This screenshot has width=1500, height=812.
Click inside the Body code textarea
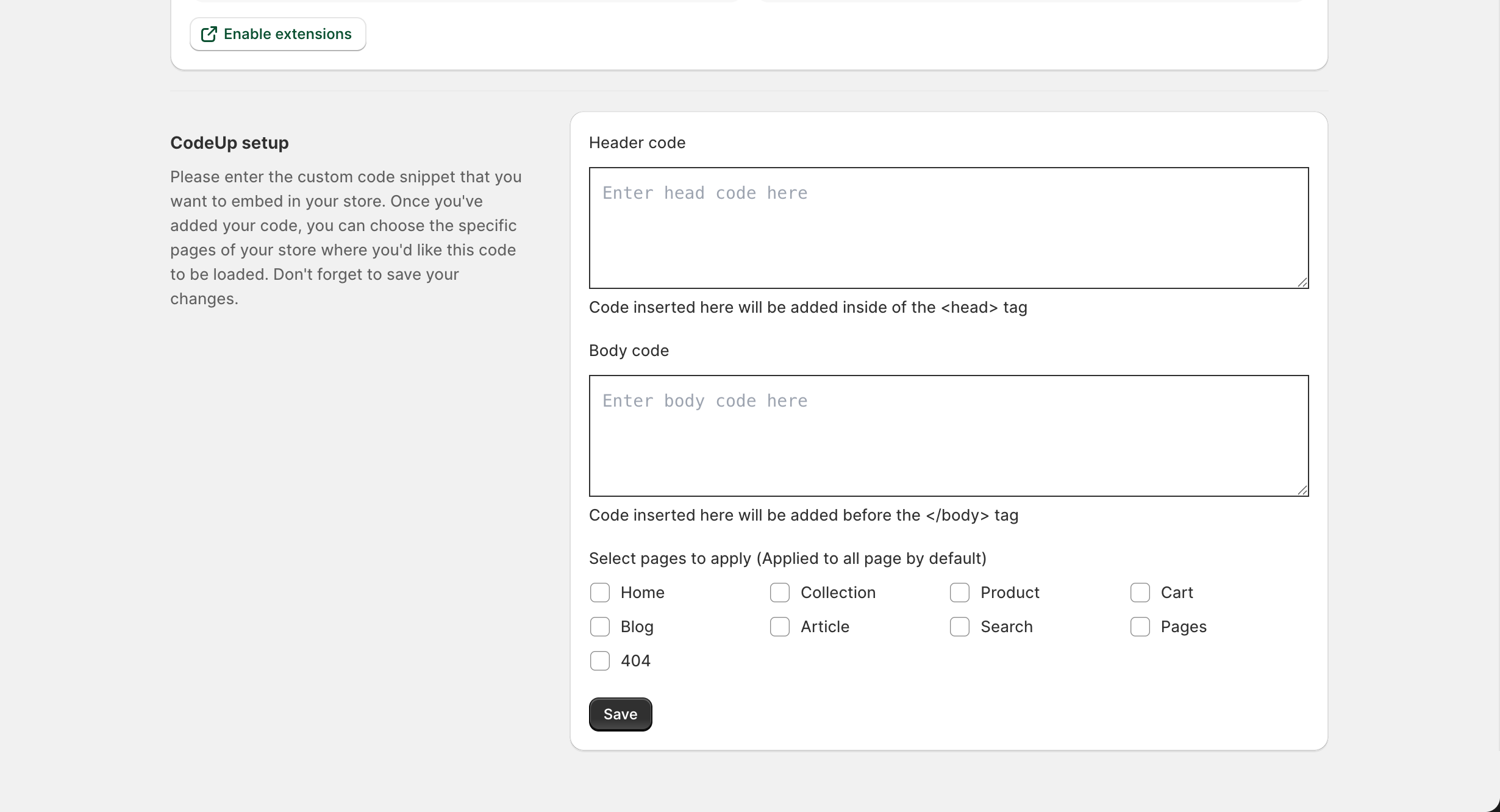coord(948,436)
